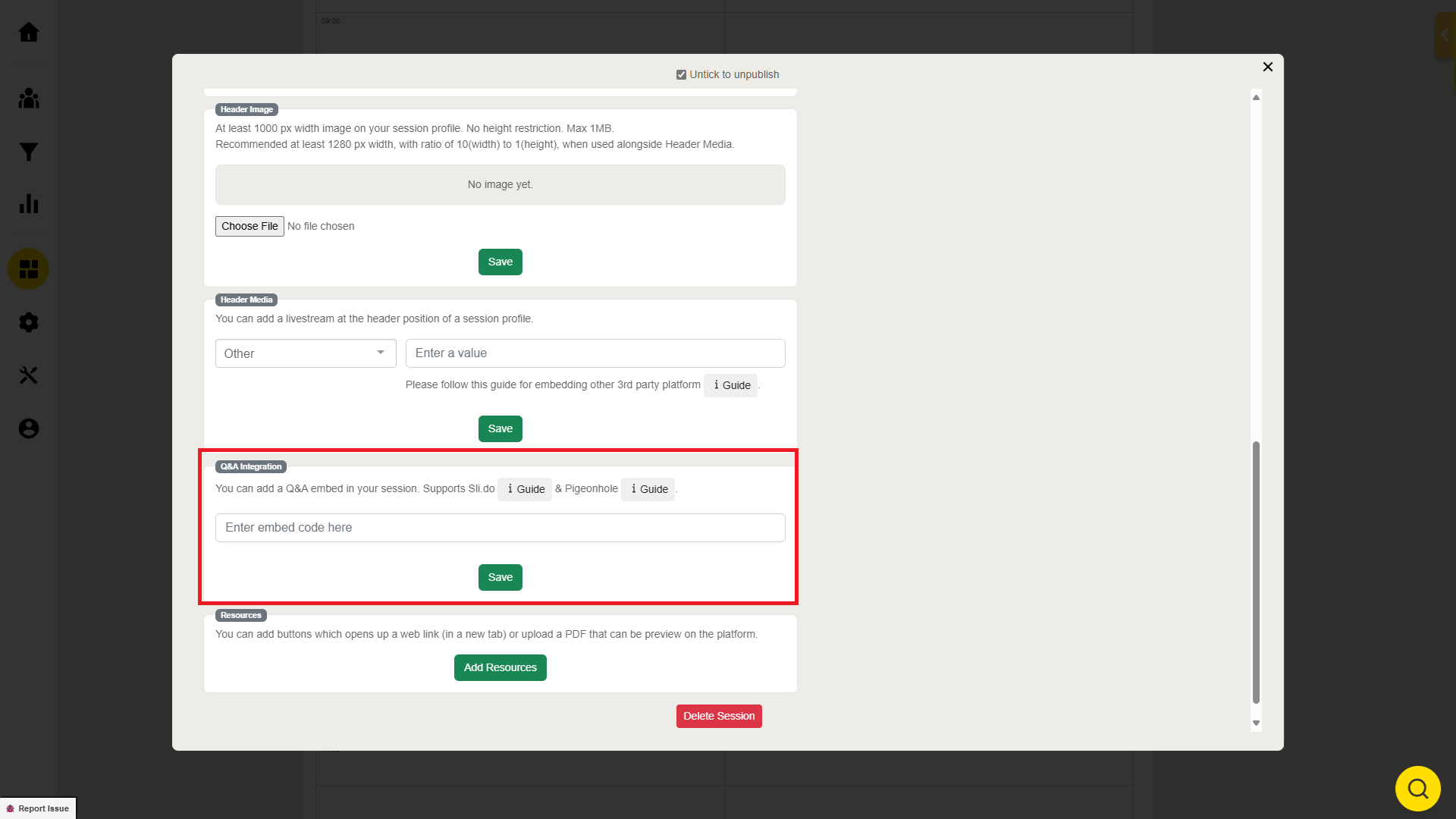Click the Choose File button

tap(249, 226)
